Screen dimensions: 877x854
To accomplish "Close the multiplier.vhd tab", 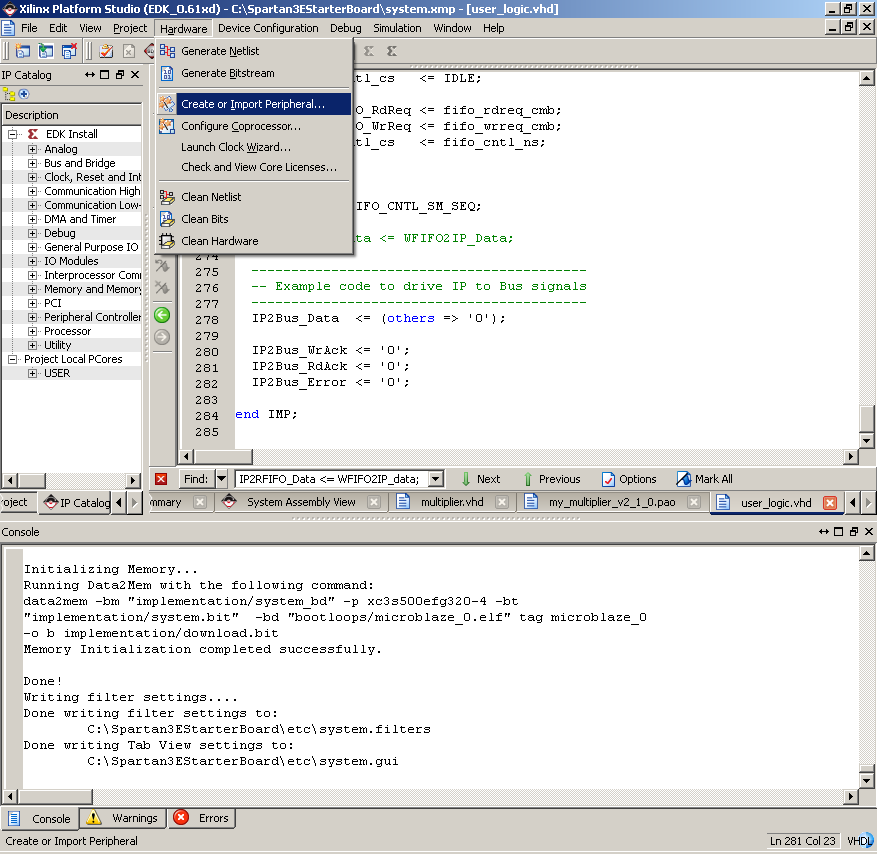I will point(502,502).
